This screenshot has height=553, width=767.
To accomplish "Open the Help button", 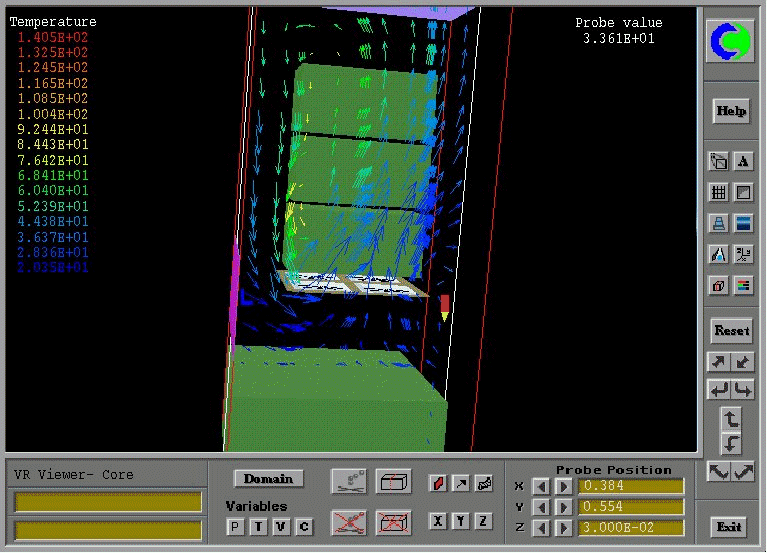I will 731,111.
